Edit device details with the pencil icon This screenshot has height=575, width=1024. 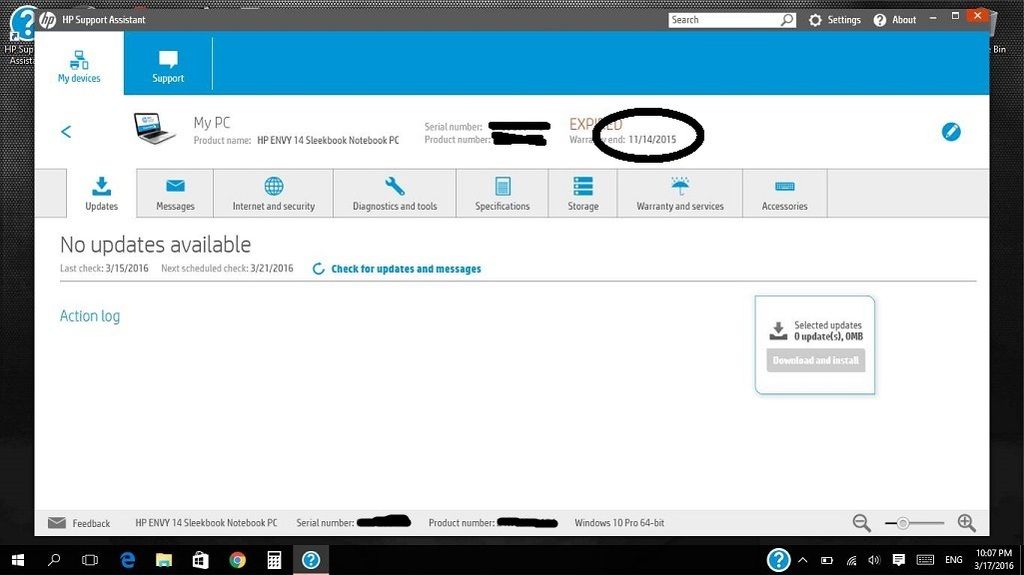[x=951, y=132]
